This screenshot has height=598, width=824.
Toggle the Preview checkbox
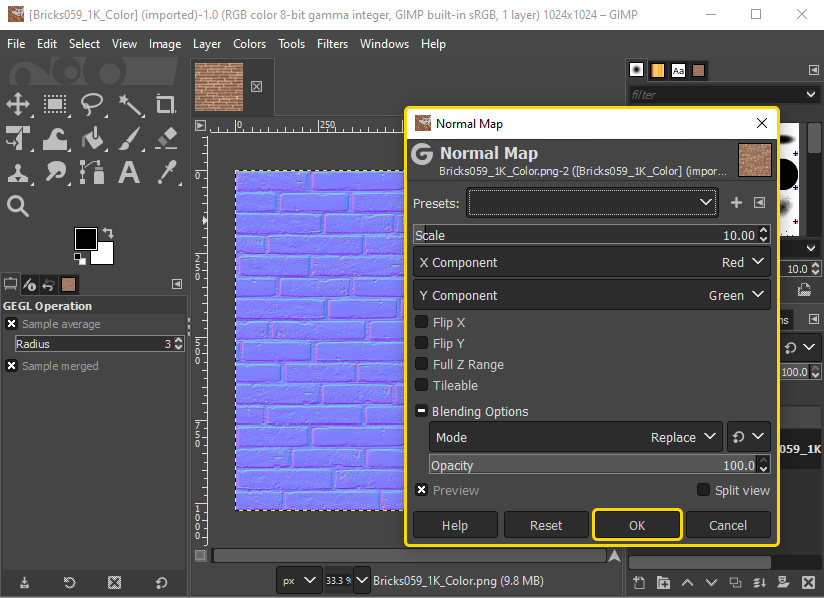coord(421,490)
